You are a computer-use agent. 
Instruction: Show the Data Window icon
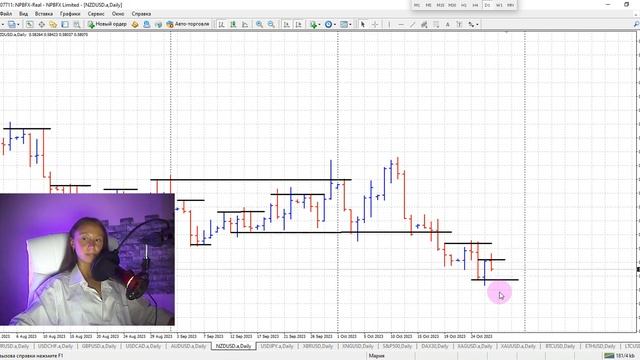[x=41, y=24]
